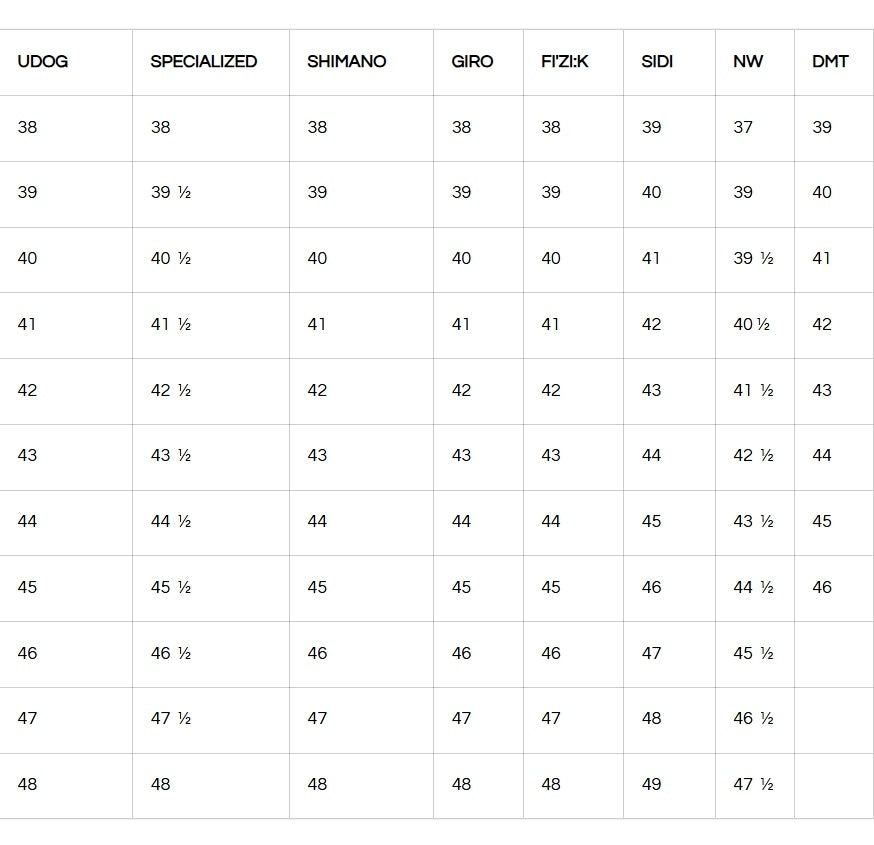
Task: Select 47 ½ in the SPECIALIZED column
Action: pos(171,719)
